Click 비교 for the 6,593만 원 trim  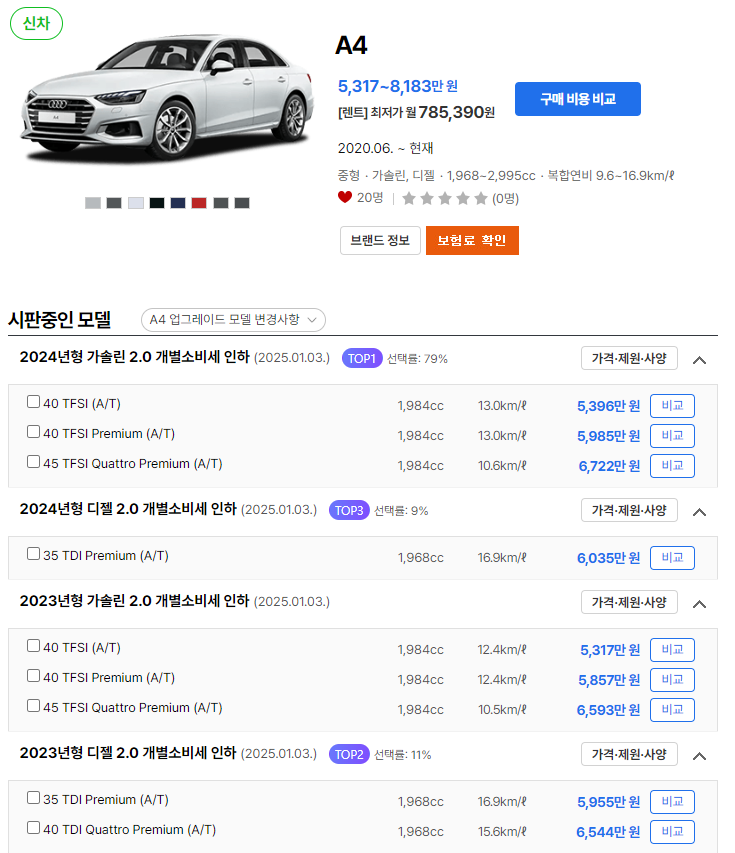click(x=672, y=709)
